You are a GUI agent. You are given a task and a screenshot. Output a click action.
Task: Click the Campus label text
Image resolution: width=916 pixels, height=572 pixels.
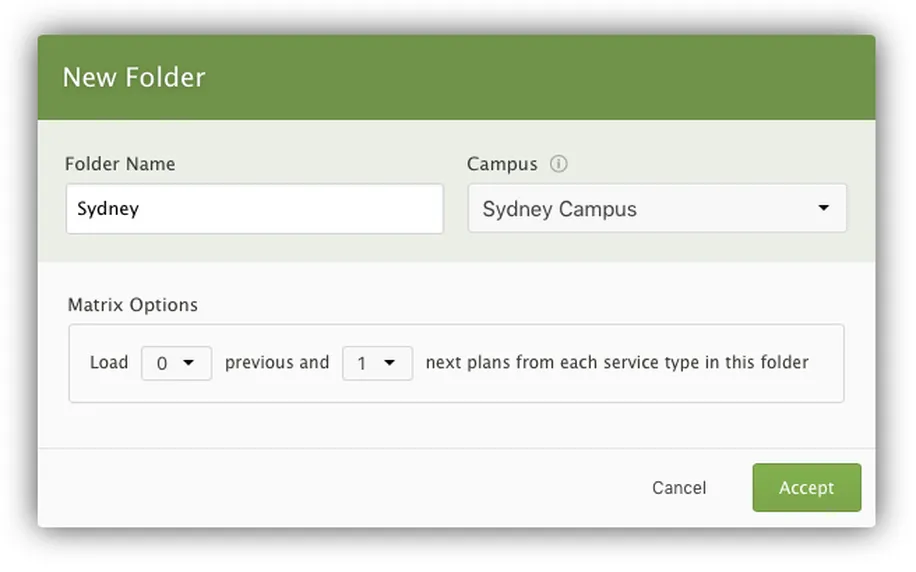pyautogui.click(x=502, y=164)
